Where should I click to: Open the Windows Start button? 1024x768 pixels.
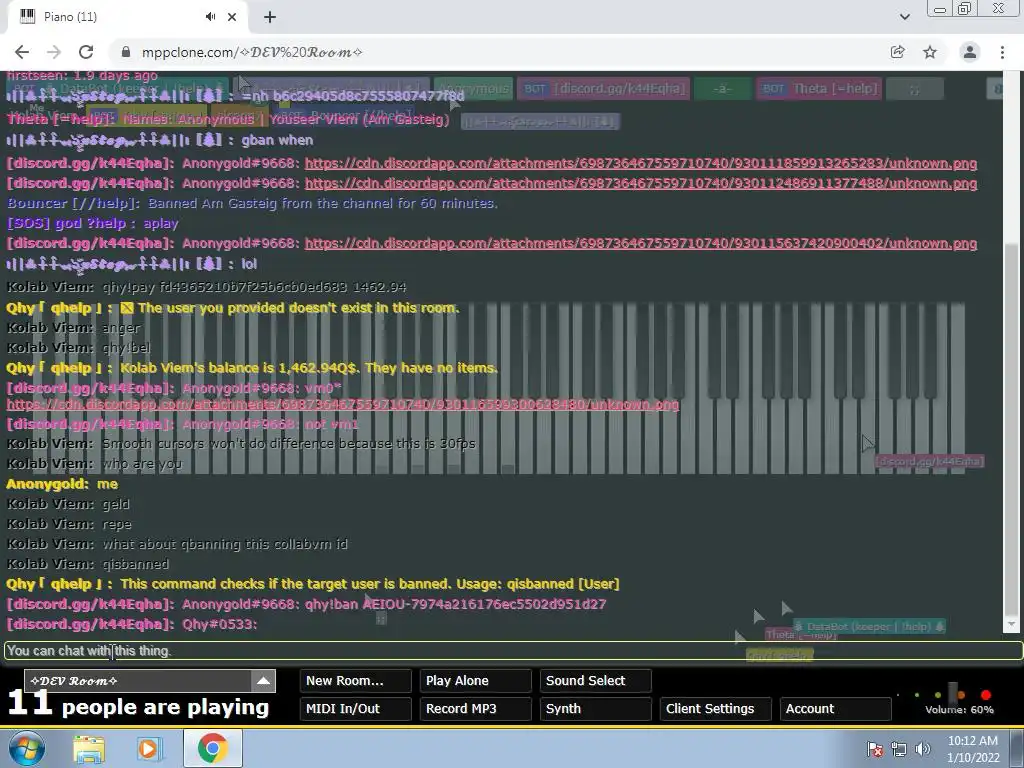coord(27,748)
